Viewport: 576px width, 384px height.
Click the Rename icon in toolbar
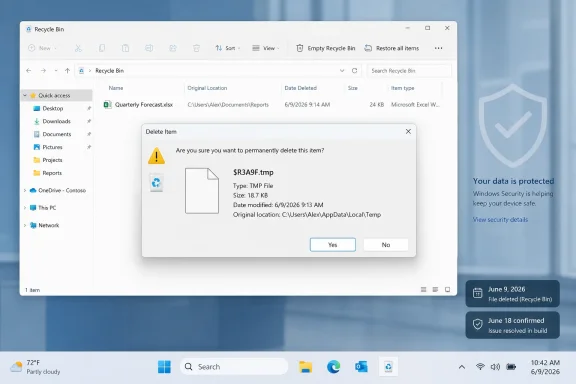tap(149, 48)
